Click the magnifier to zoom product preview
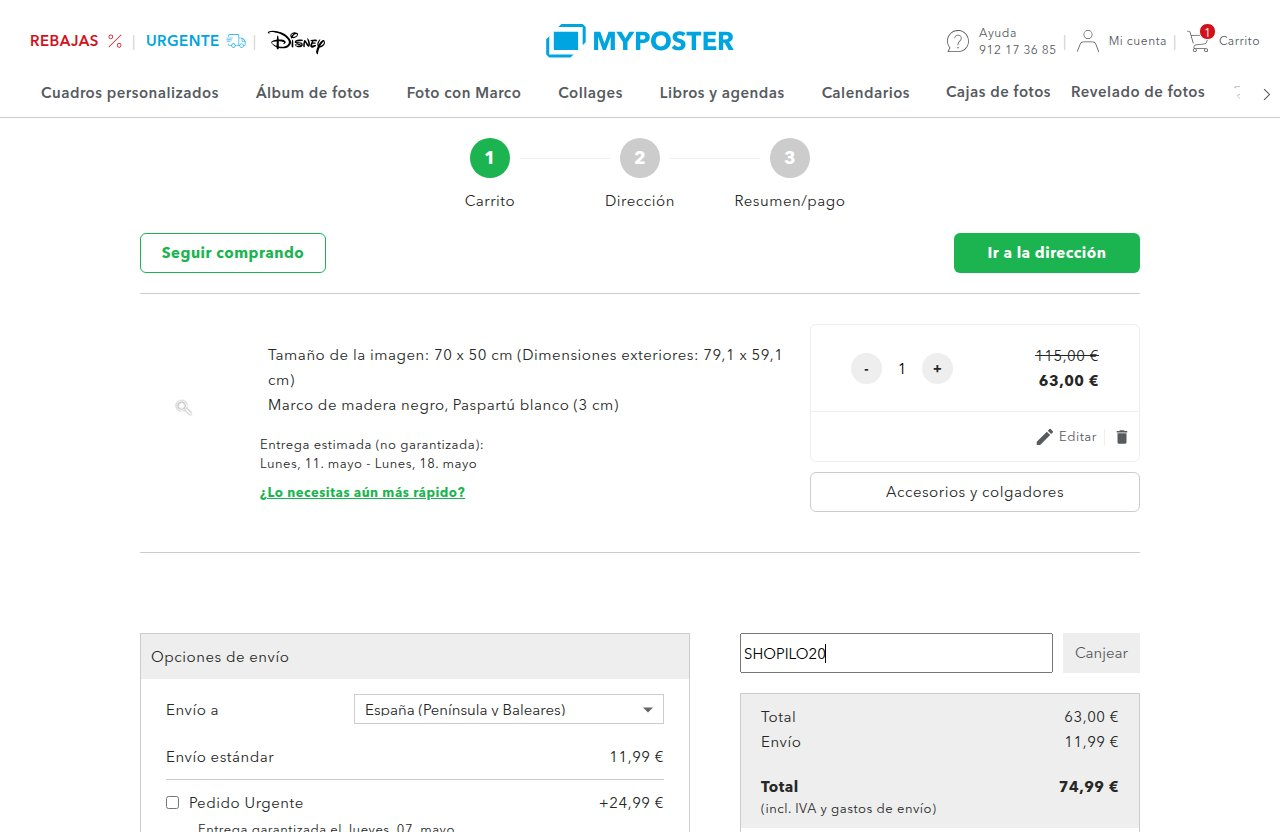1280x832 pixels. point(183,407)
